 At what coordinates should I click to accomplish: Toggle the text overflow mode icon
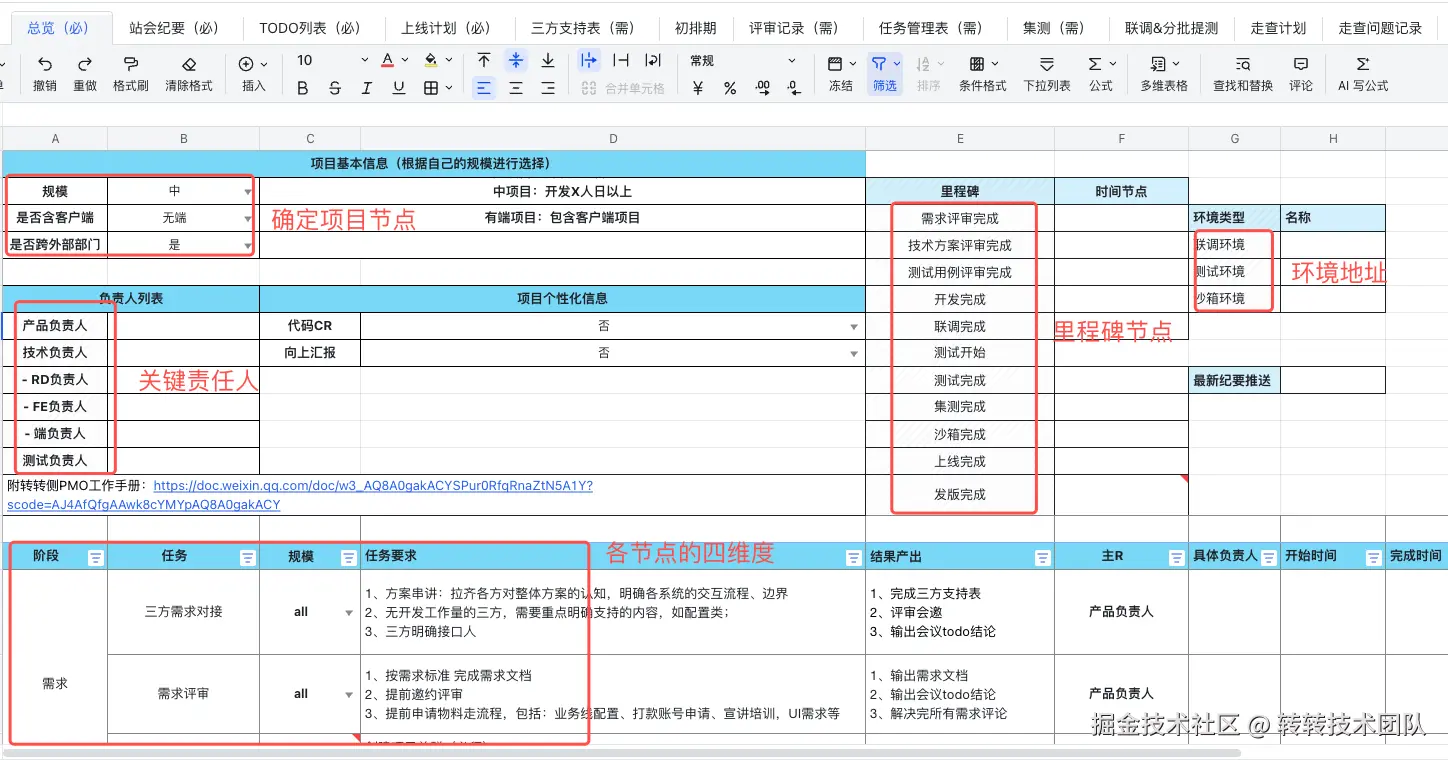point(589,61)
